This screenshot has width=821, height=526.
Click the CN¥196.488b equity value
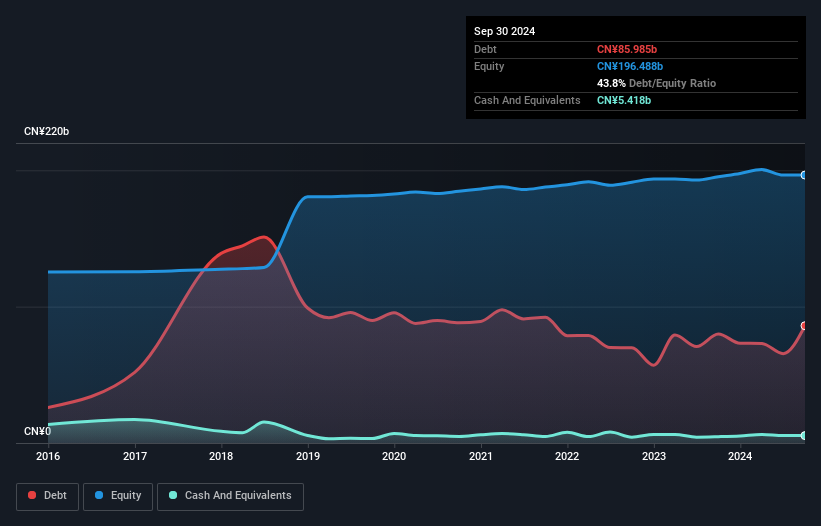630,66
